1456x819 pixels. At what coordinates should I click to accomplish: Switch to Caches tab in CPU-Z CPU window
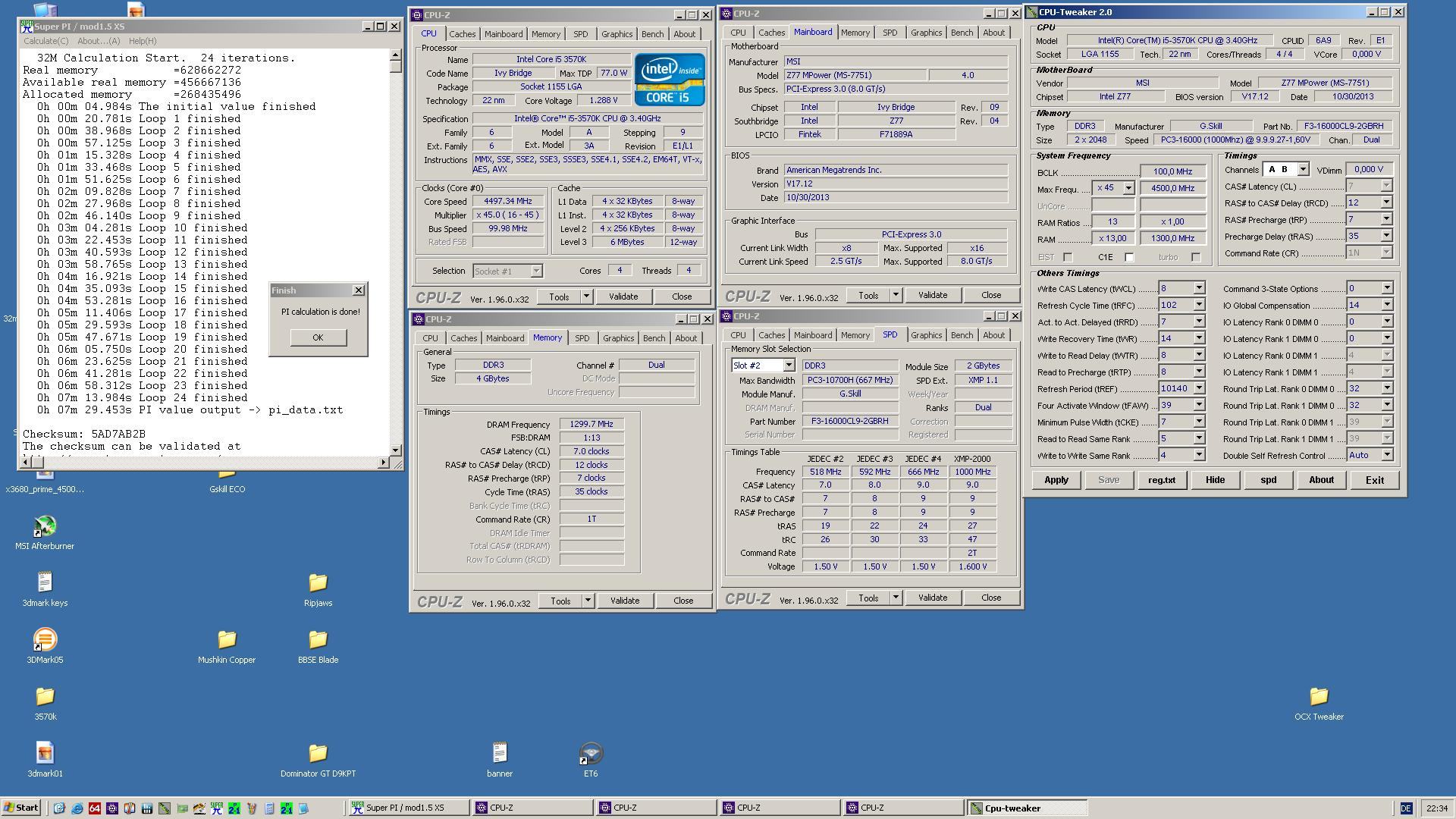click(462, 34)
